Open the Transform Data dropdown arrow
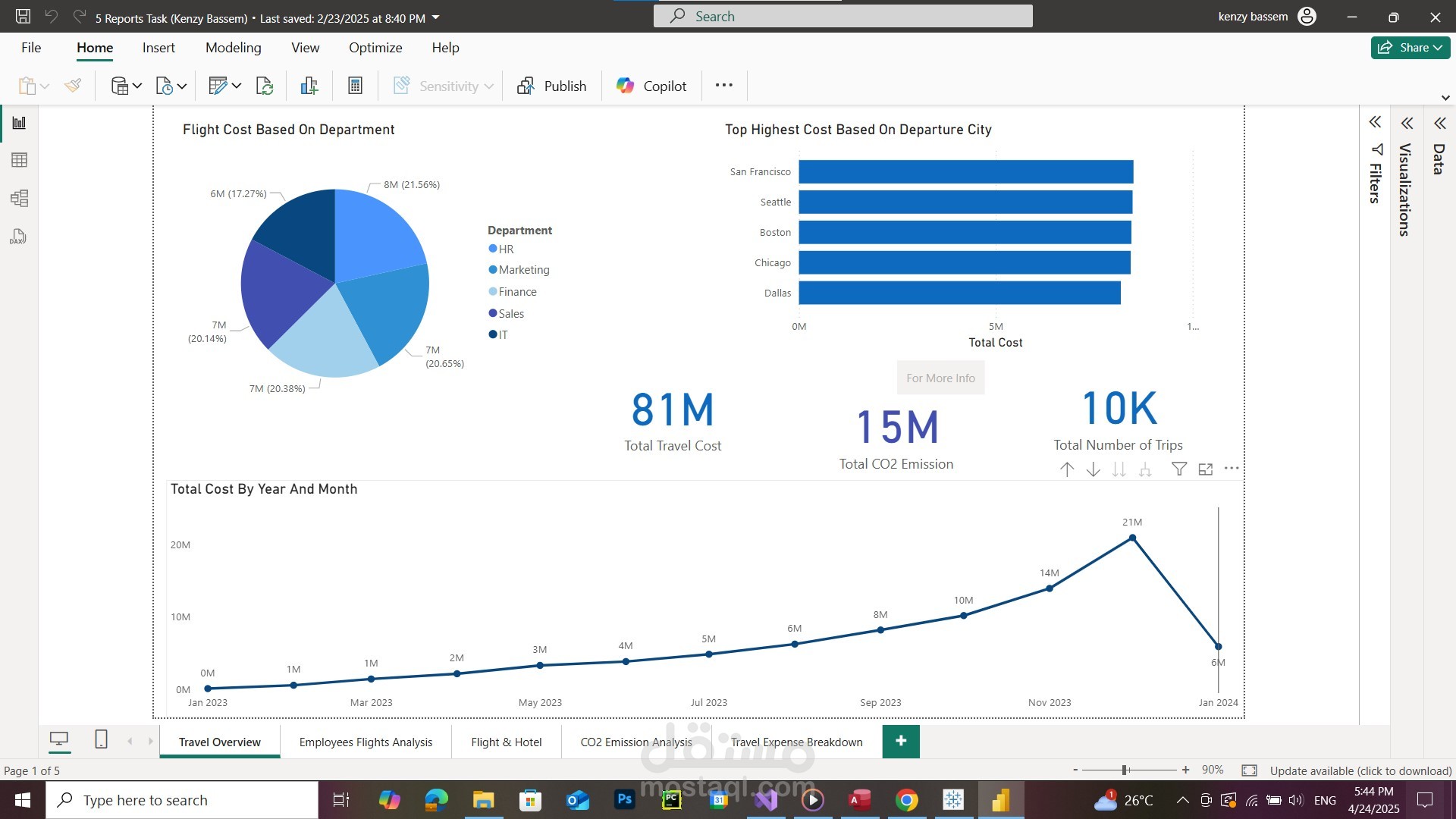This screenshot has height=819, width=1456. [x=237, y=86]
